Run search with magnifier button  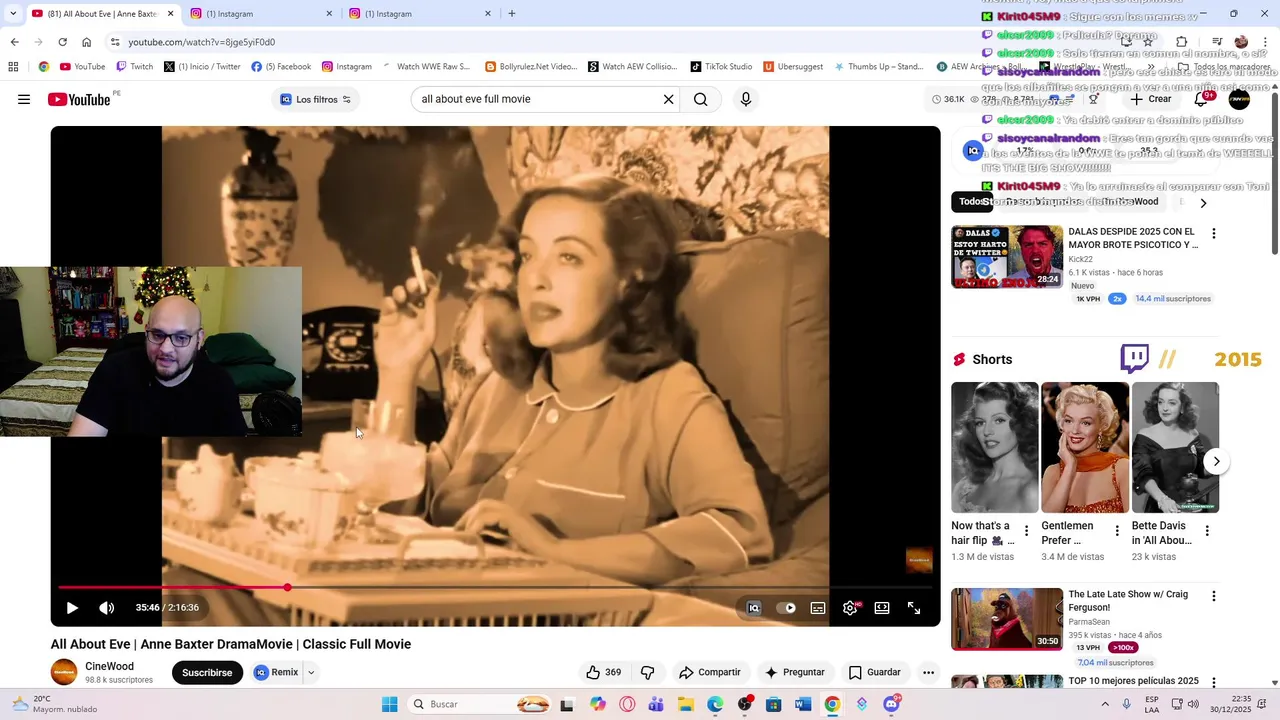point(700,99)
